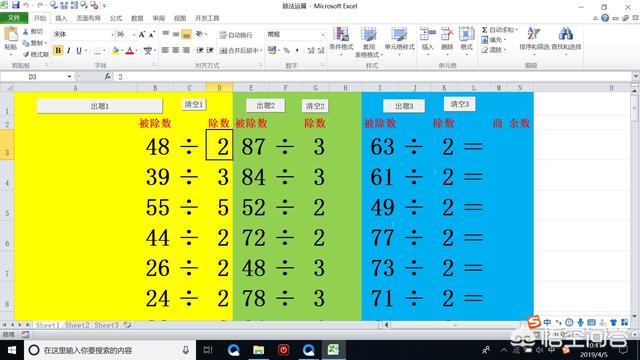The image size is (640, 360).
Task: Click the percent style icon
Action: click(x=287, y=50)
